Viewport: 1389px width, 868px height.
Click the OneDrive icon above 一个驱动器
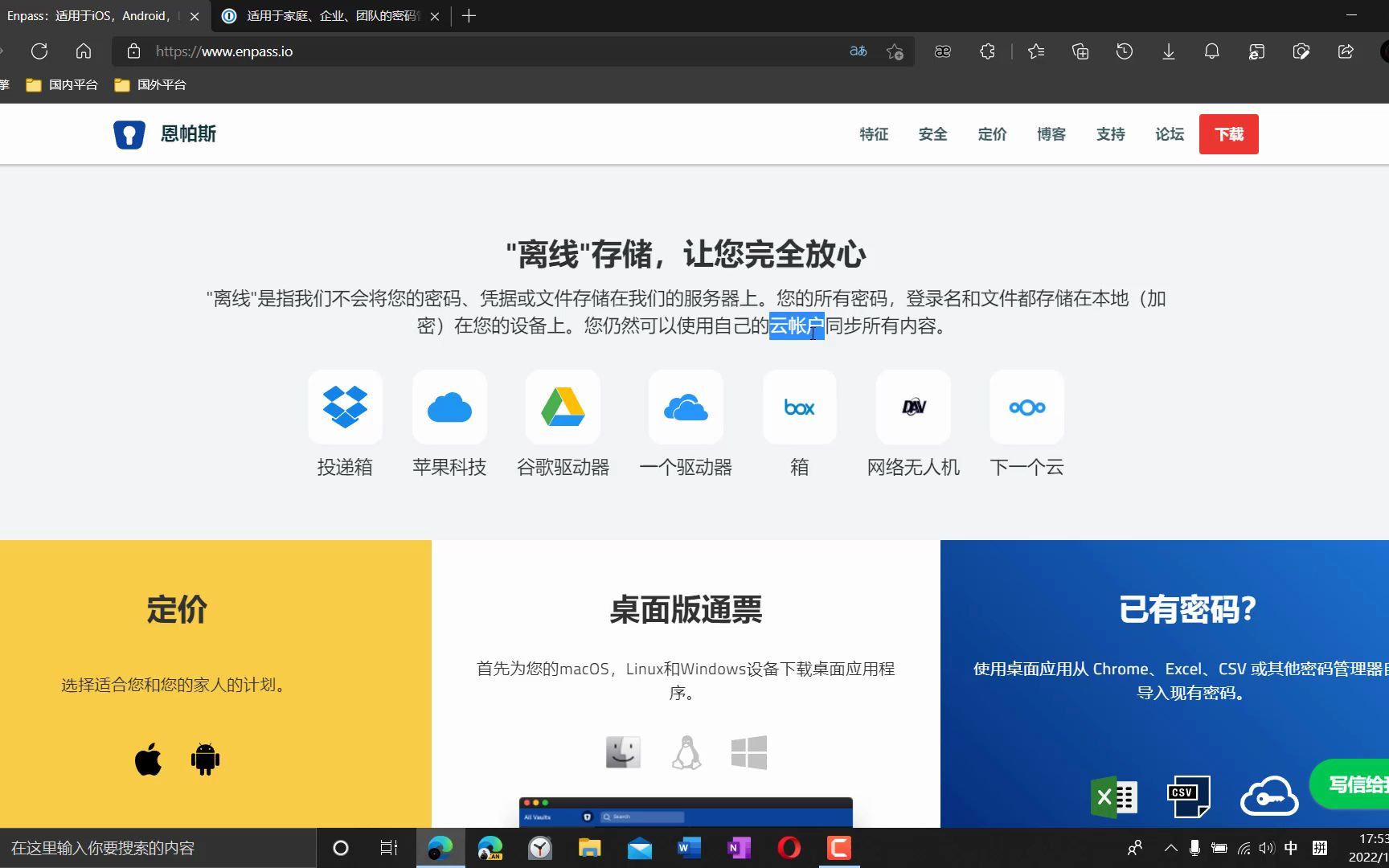686,407
